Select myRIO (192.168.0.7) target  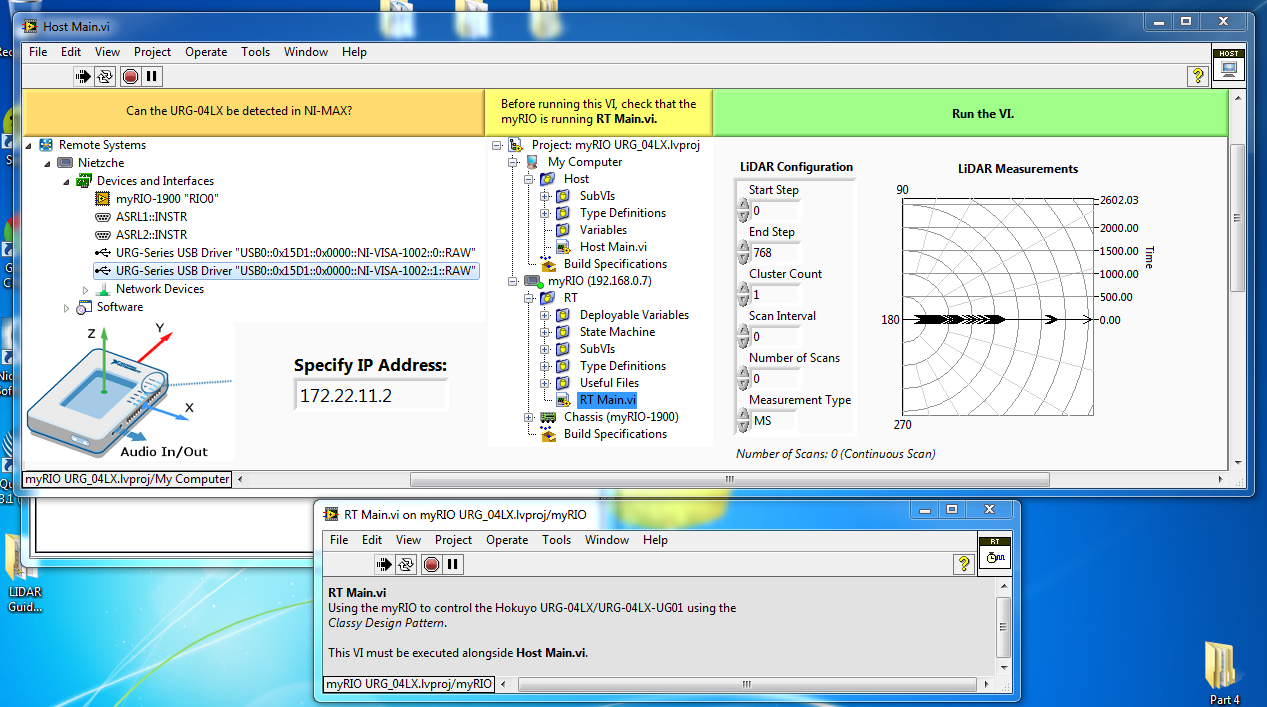coord(599,281)
